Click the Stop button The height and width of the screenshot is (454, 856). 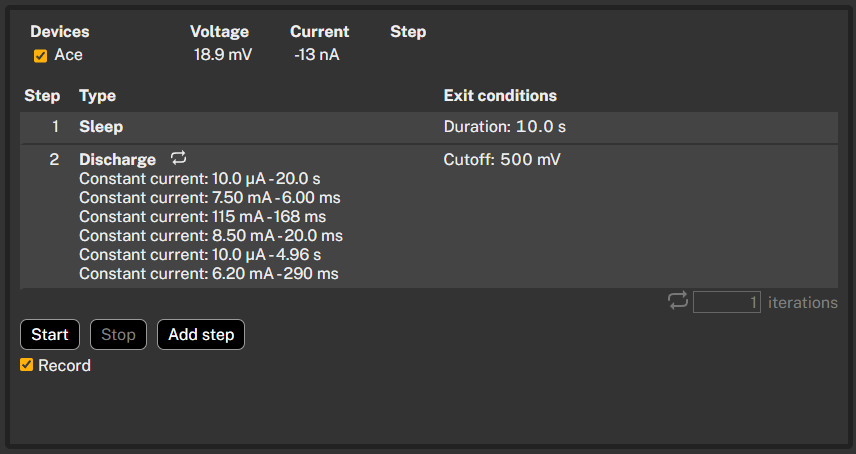(x=118, y=334)
